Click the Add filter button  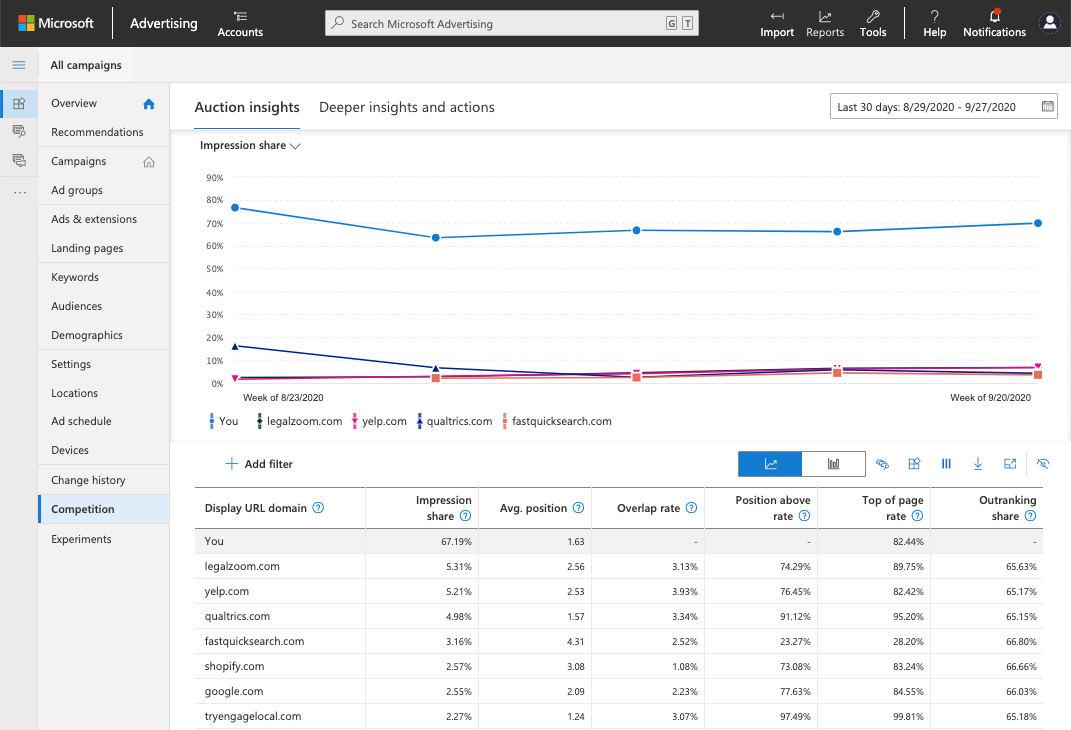click(x=259, y=464)
